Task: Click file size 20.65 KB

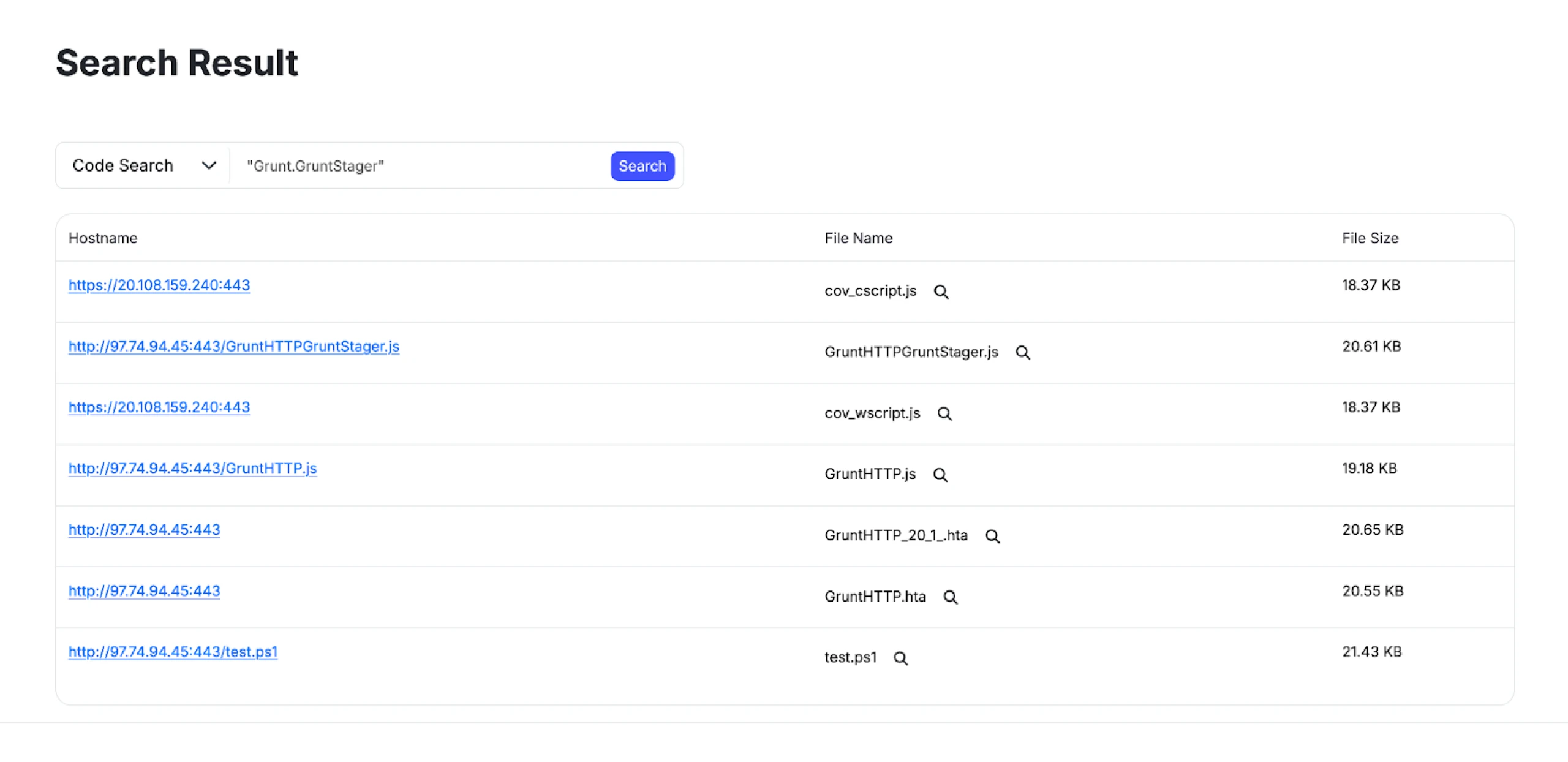Action: coord(1373,530)
